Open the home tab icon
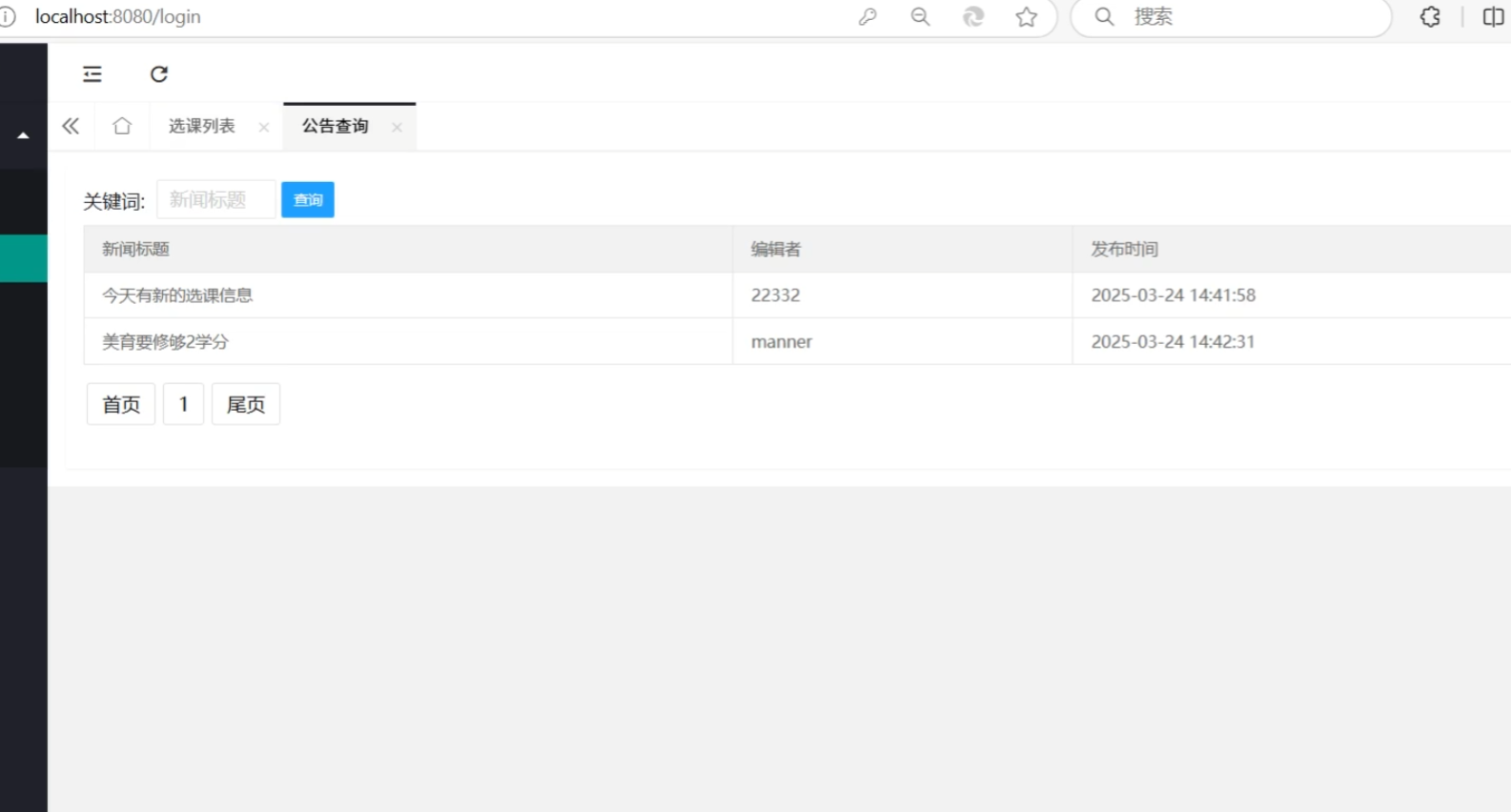This screenshot has height=812, width=1511. [x=122, y=126]
